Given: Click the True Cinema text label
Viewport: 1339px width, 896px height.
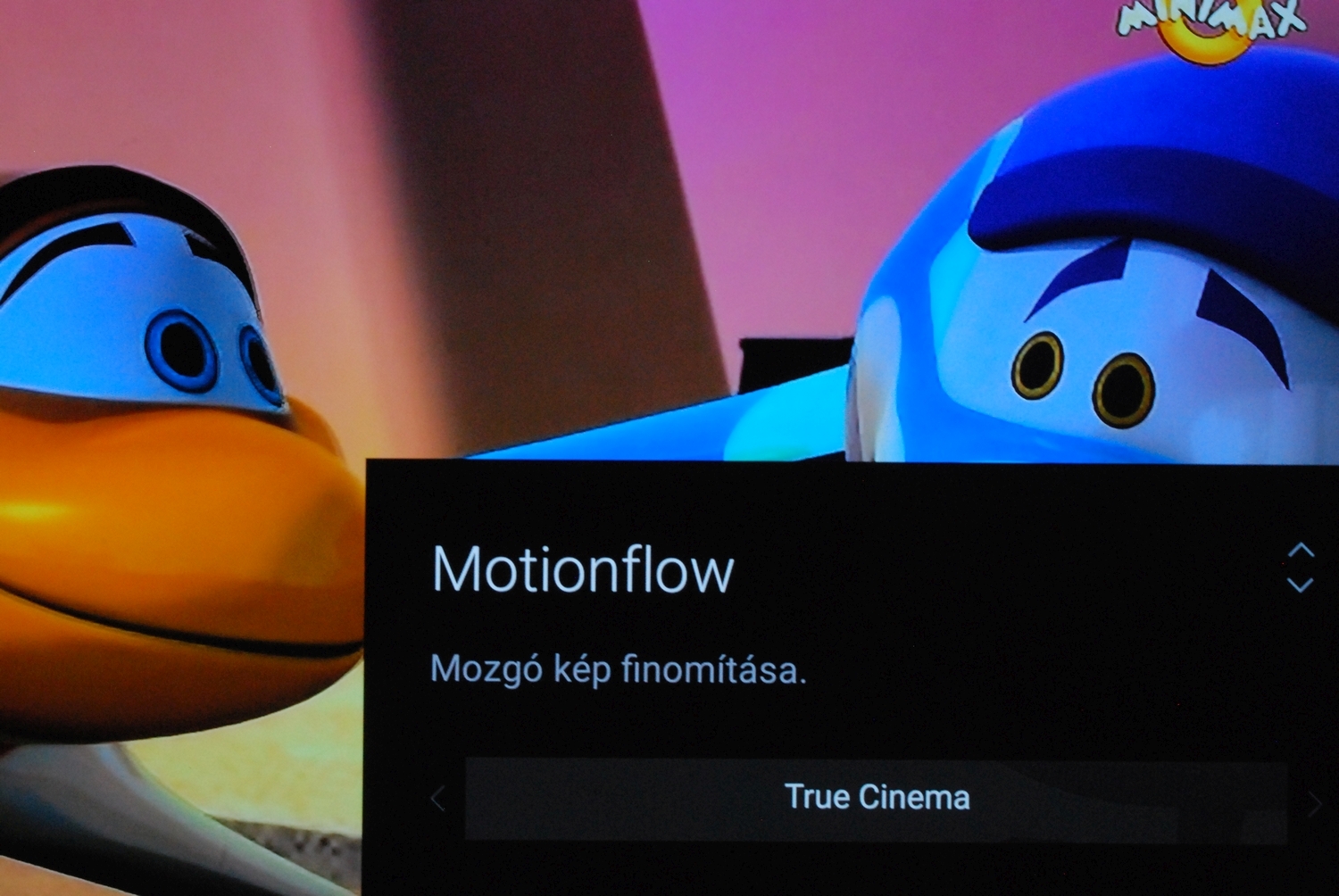Looking at the screenshot, I should coord(877,797).
